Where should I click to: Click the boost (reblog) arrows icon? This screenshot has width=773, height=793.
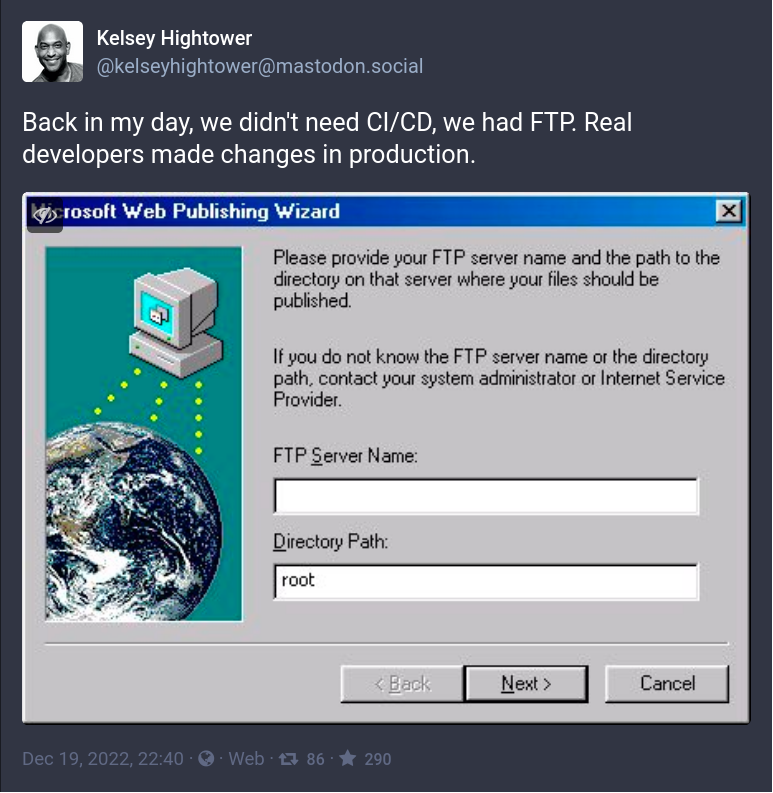click(288, 759)
